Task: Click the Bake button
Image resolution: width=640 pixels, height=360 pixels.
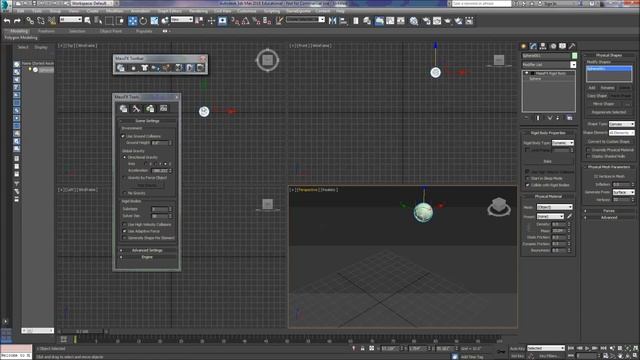Action: pyautogui.click(x=548, y=161)
